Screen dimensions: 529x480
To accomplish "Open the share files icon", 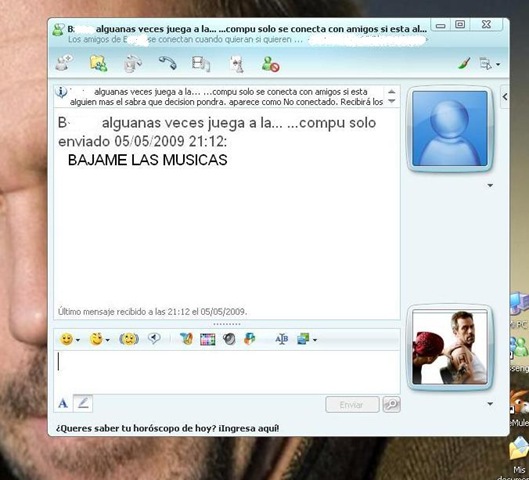I will (99, 63).
